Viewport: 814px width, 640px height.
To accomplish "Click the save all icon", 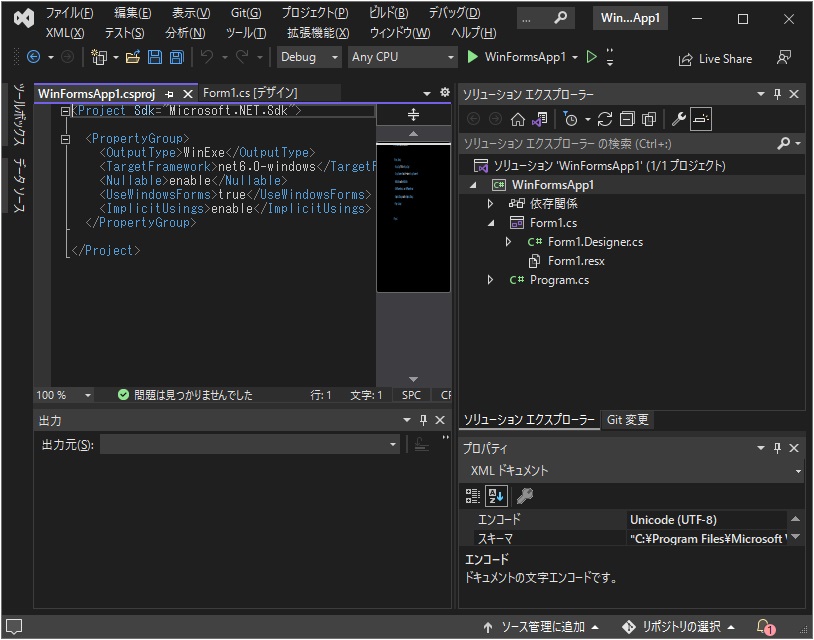I will pyautogui.click(x=177, y=57).
